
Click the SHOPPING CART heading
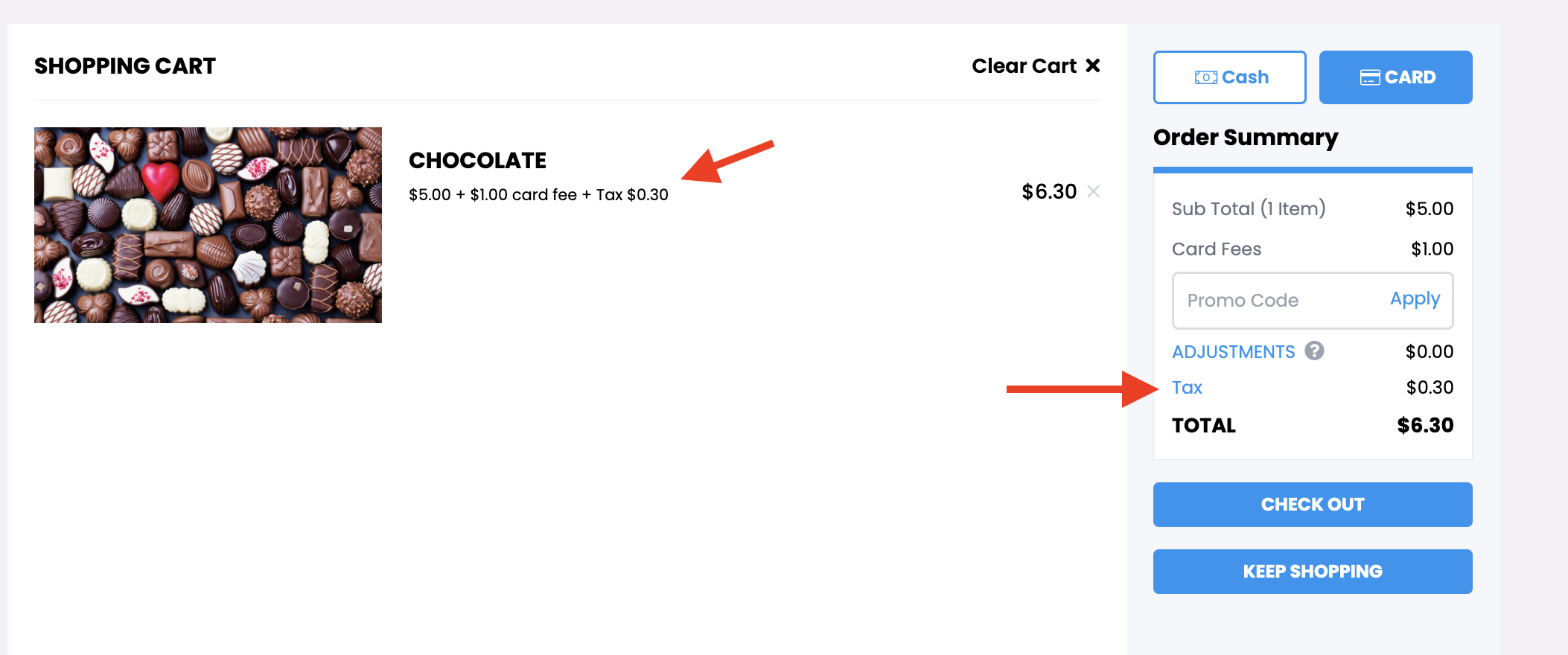click(x=125, y=66)
